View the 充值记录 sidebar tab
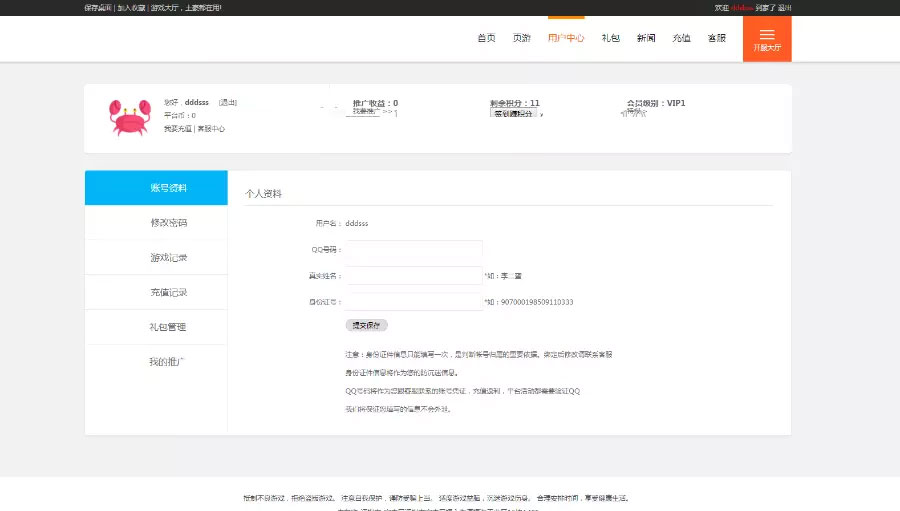The width and height of the screenshot is (900, 511). [157, 293]
